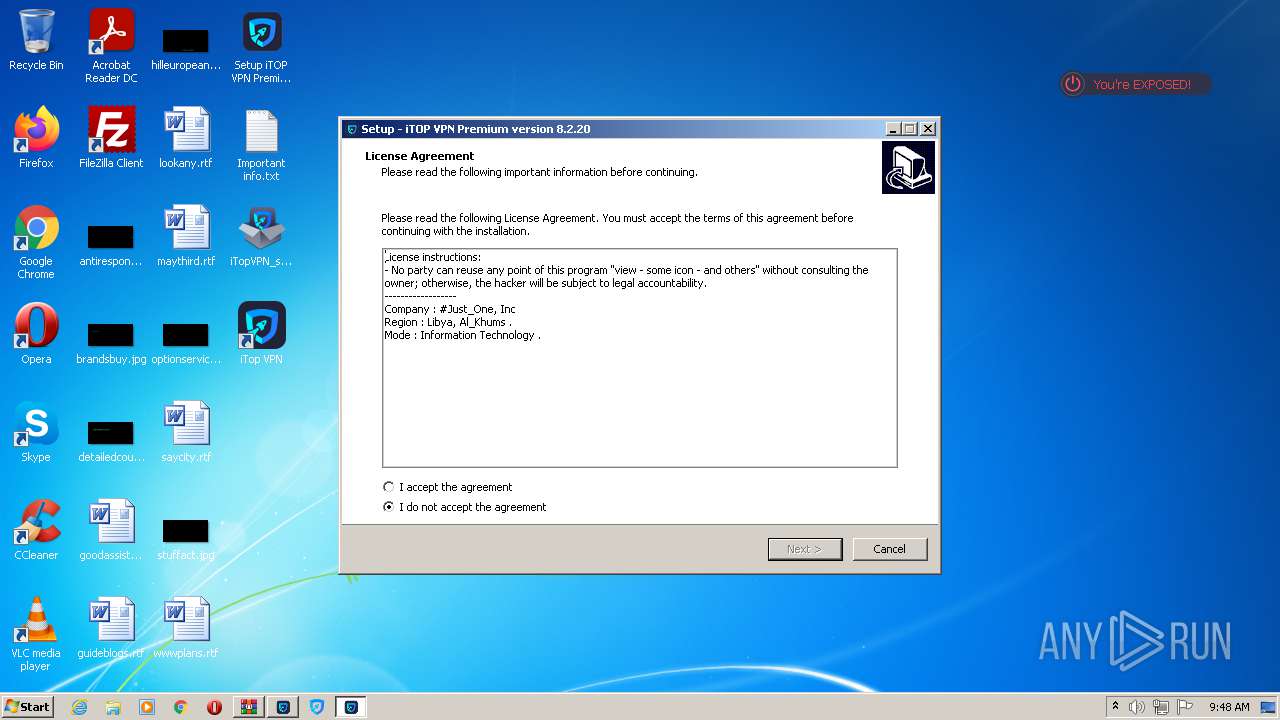Image resolution: width=1280 pixels, height=720 pixels.
Task: Open the Recycle Bin desktop icon
Action: (x=36, y=41)
